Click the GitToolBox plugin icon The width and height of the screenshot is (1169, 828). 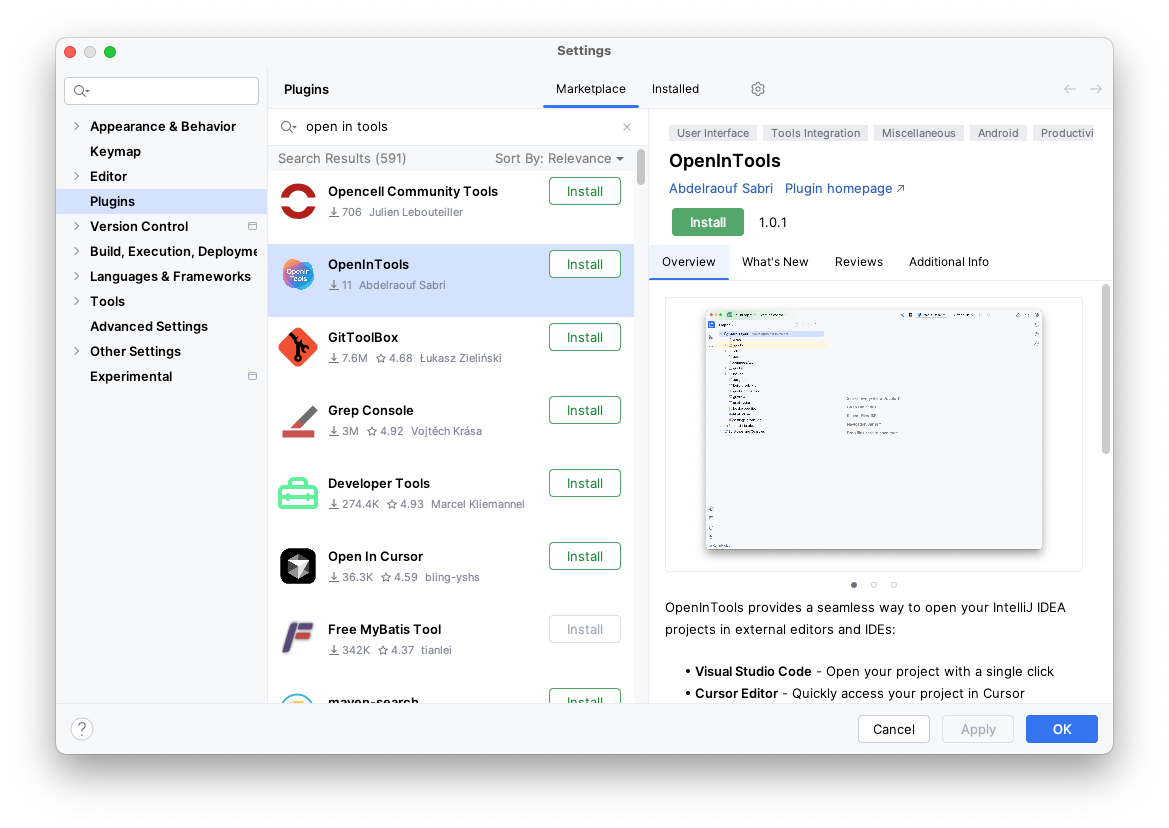(298, 347)
